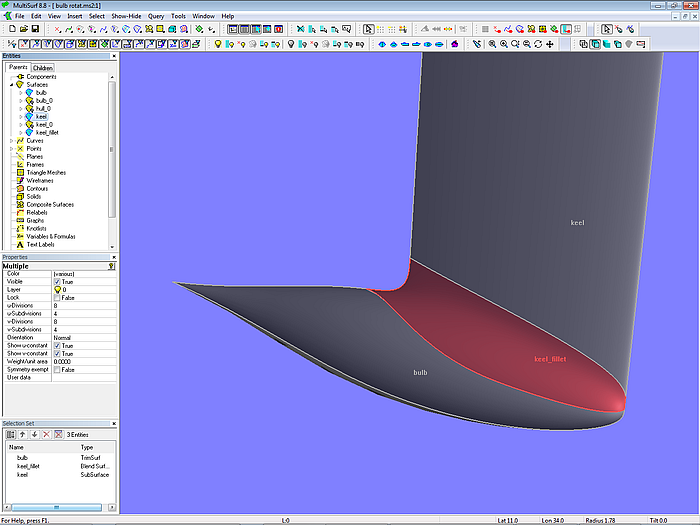This screenshot has height=525, width=700.
Task: Select the arrow pointer tool in top toolbar
Action: click(368, 29)
